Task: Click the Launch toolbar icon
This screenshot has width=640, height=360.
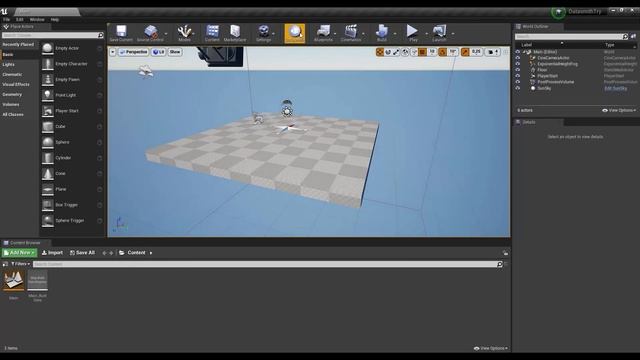Action: pyautogui.click(x=439, y=33)
